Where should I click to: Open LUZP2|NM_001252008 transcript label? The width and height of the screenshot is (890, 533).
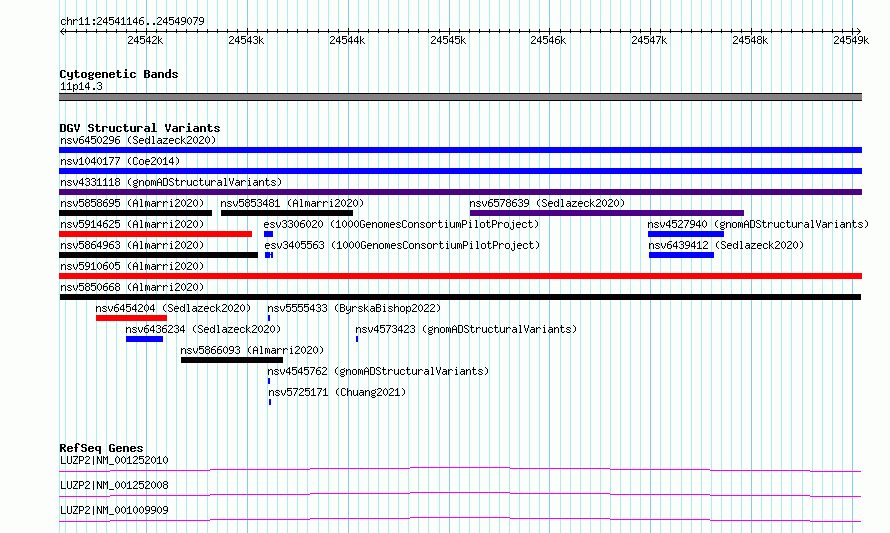[114, 485]
